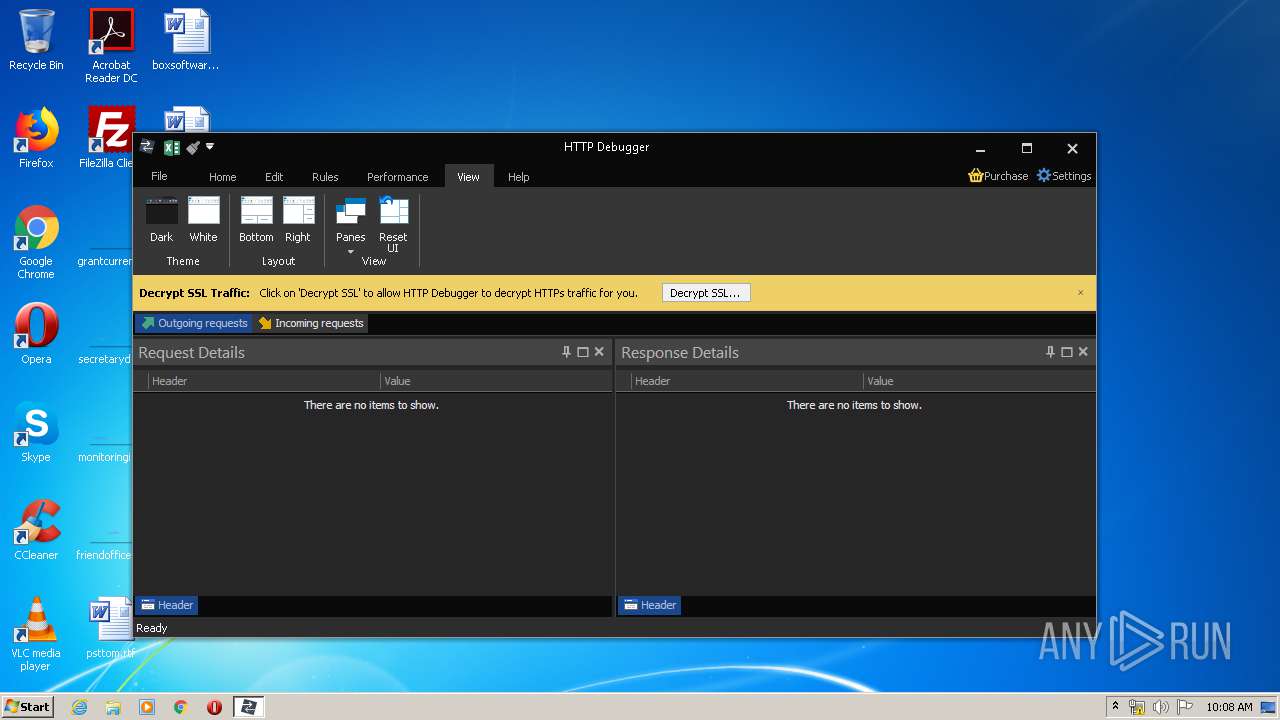Viewport: 1280px width, 720px height.
Task: Click the HTTP Debugger taskbar button
Action: [248, 707]
